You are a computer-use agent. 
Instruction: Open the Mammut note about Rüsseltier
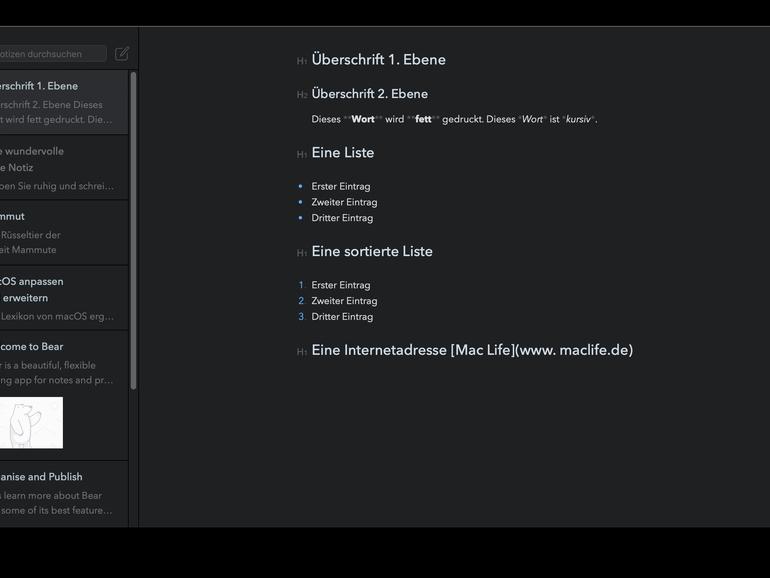point(62,233)
